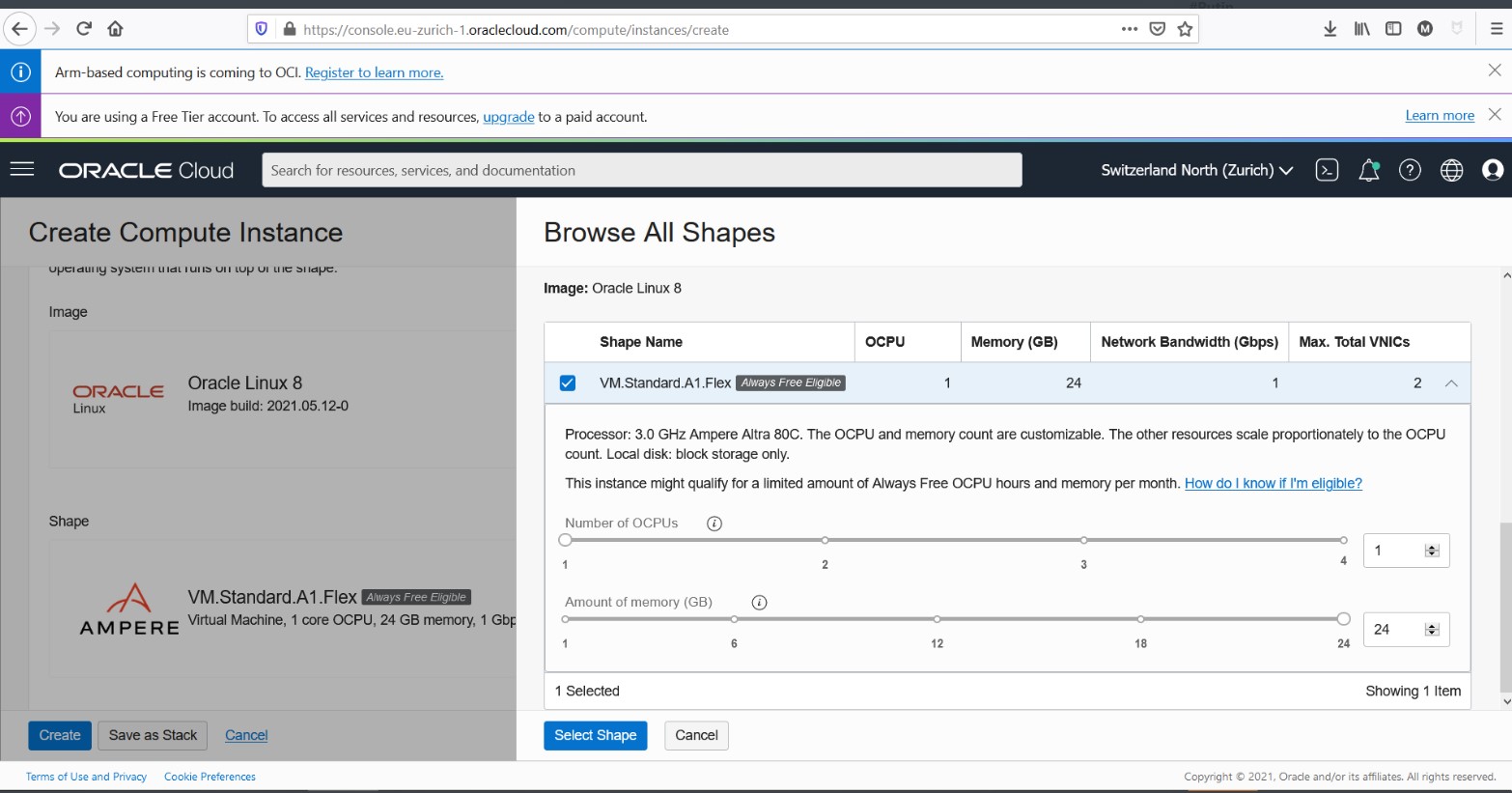
Task: Click the Pocket save icon
Action: pos(1157,29)
